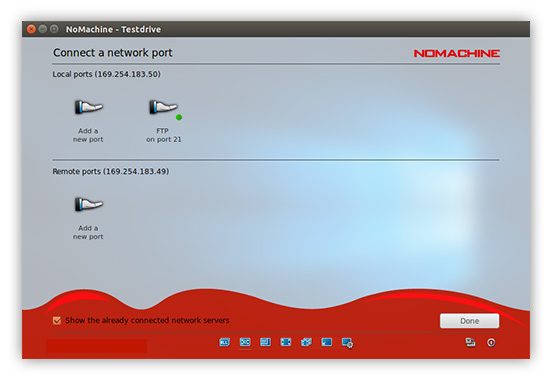Click the power disconnect icon
Image resolution: width=552 pixels, height=378 pixels.
[x=491, y=342]
